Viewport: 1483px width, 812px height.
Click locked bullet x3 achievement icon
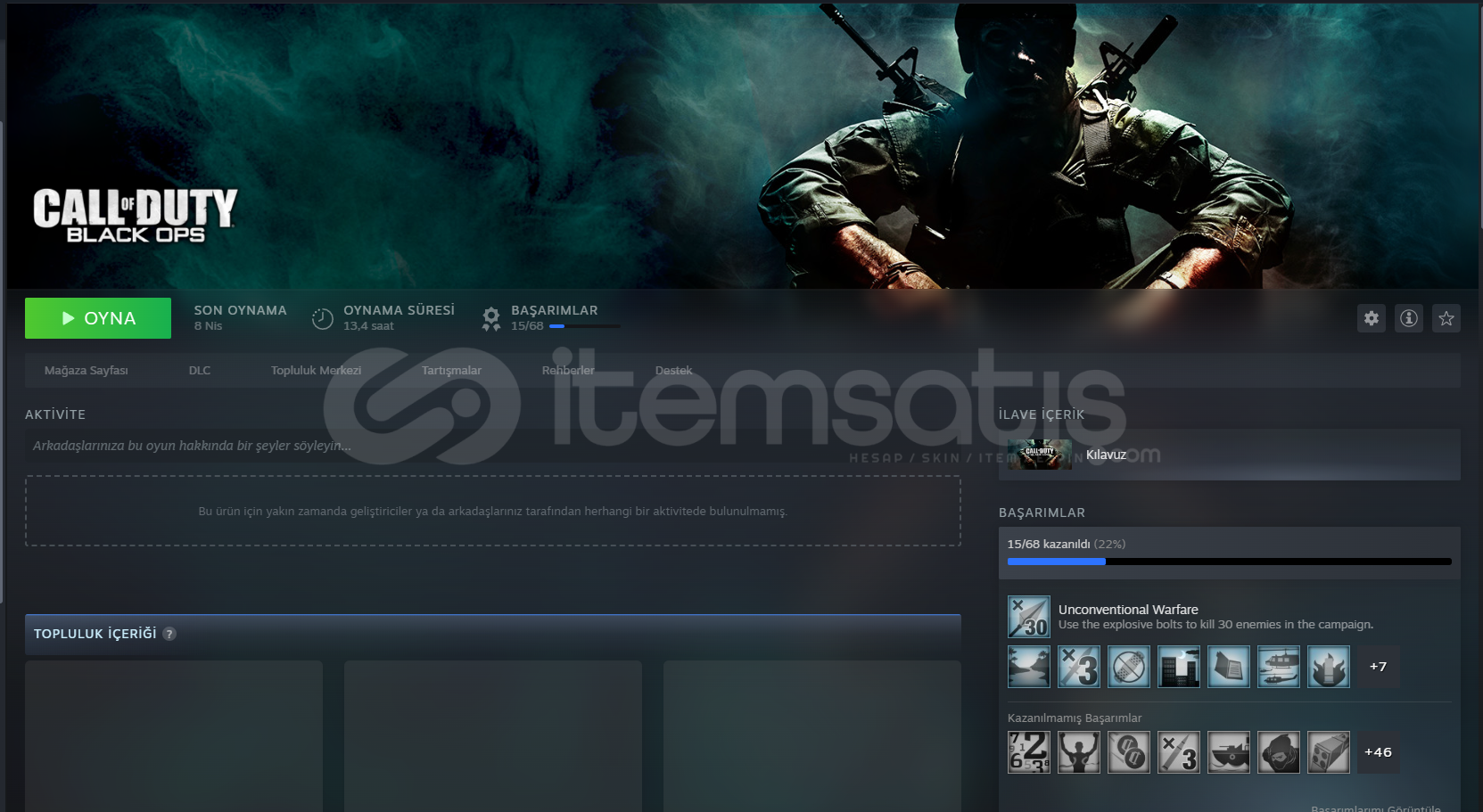(x=1179, y=752)
